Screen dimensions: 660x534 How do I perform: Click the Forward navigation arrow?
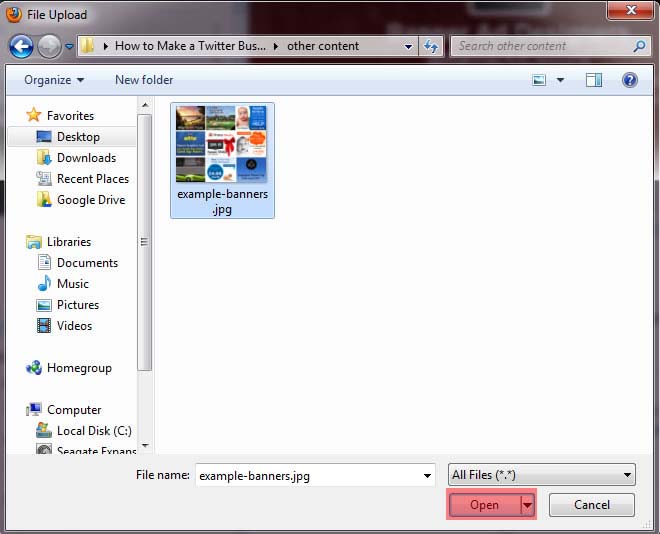coord(50,46)
